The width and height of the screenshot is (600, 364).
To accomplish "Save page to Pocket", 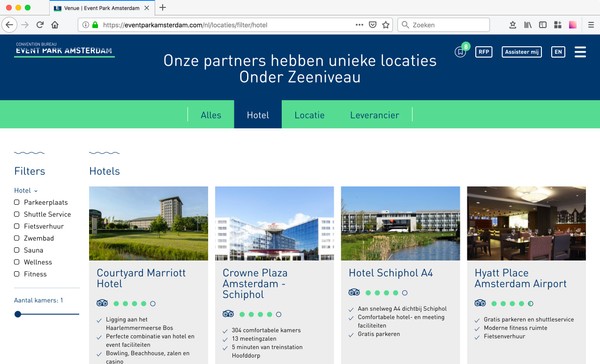I will coord(372,25).
